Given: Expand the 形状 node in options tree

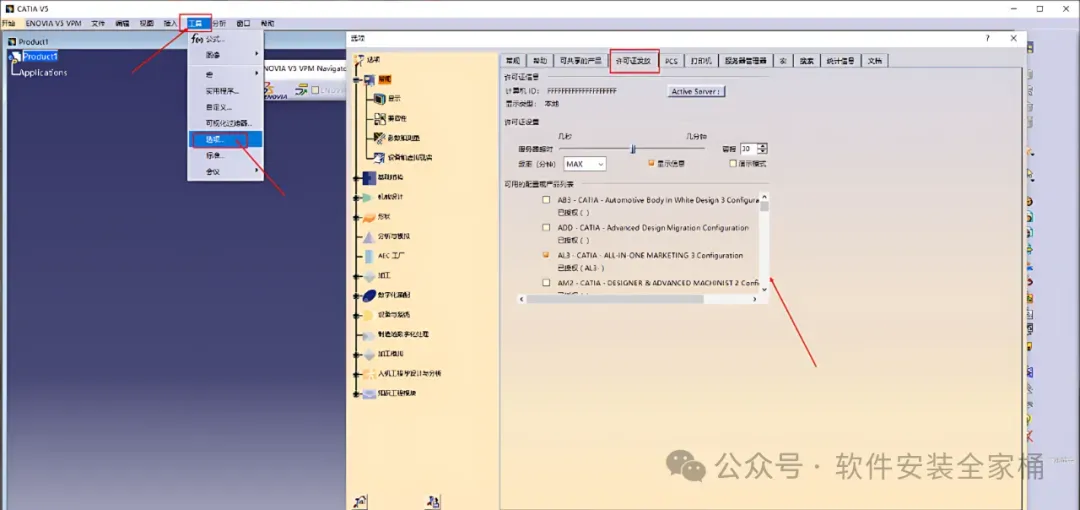Looking at the screenshot, I should point(356,217).
